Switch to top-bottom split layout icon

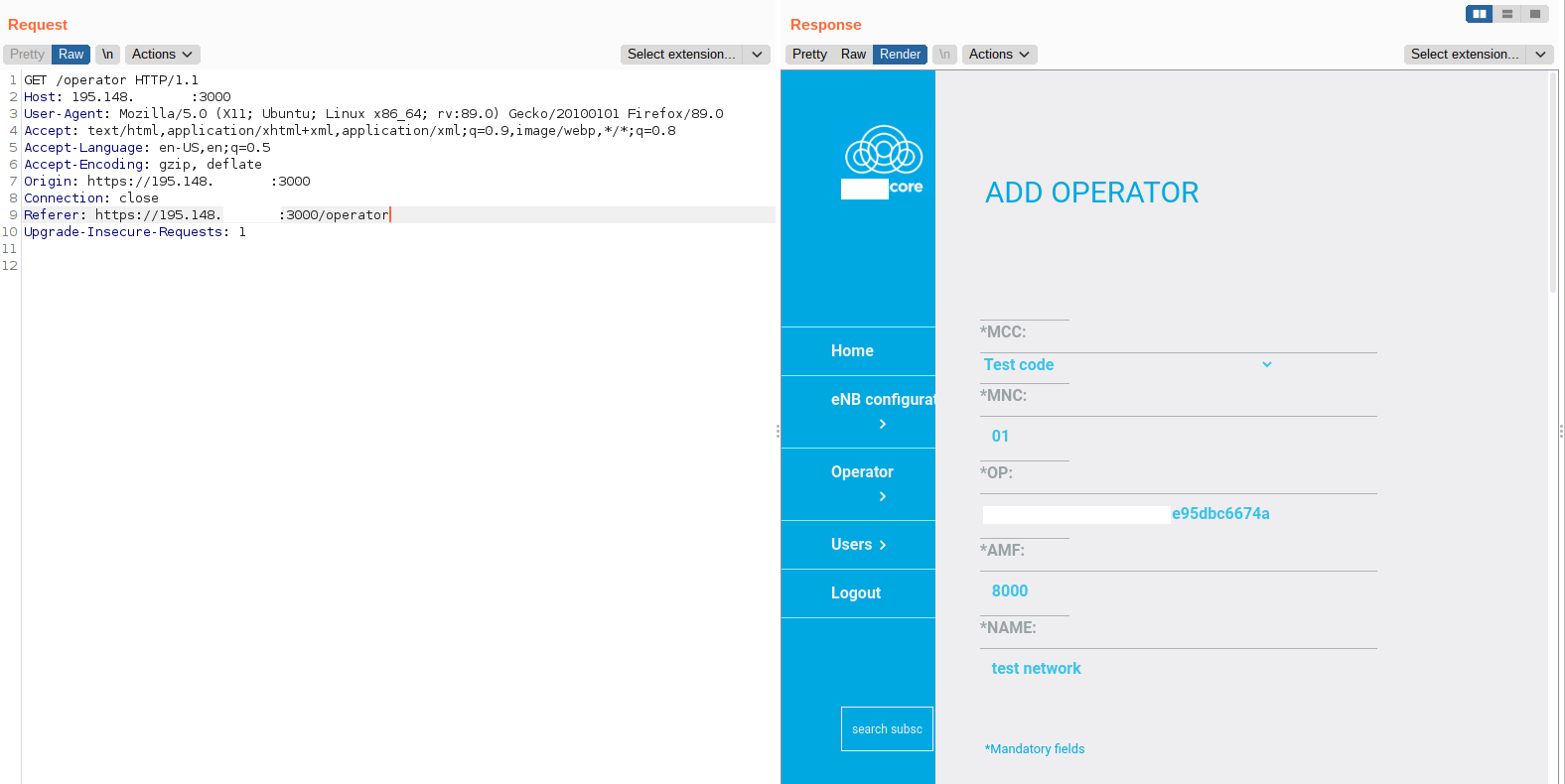(x=1507, y=14)
